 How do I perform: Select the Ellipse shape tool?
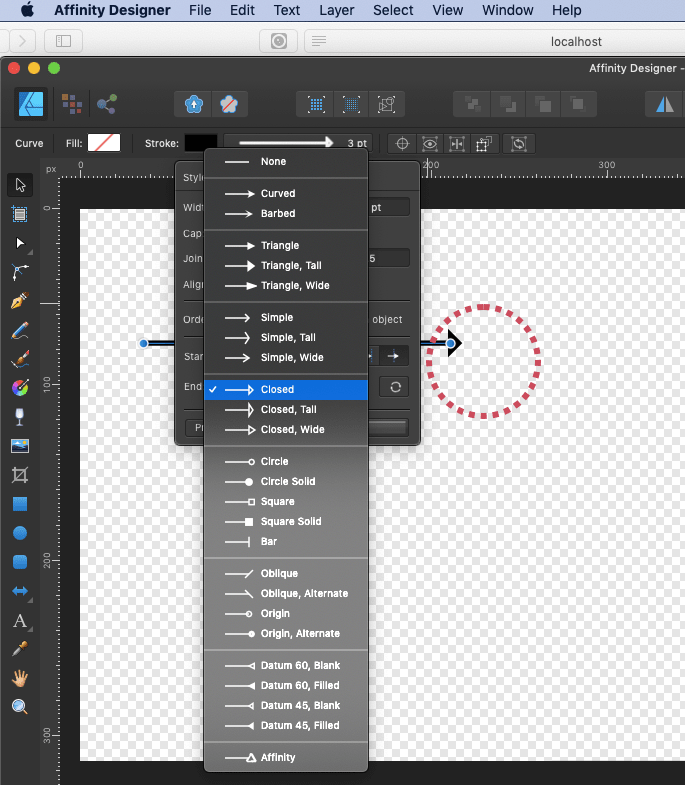pos(20,533)
